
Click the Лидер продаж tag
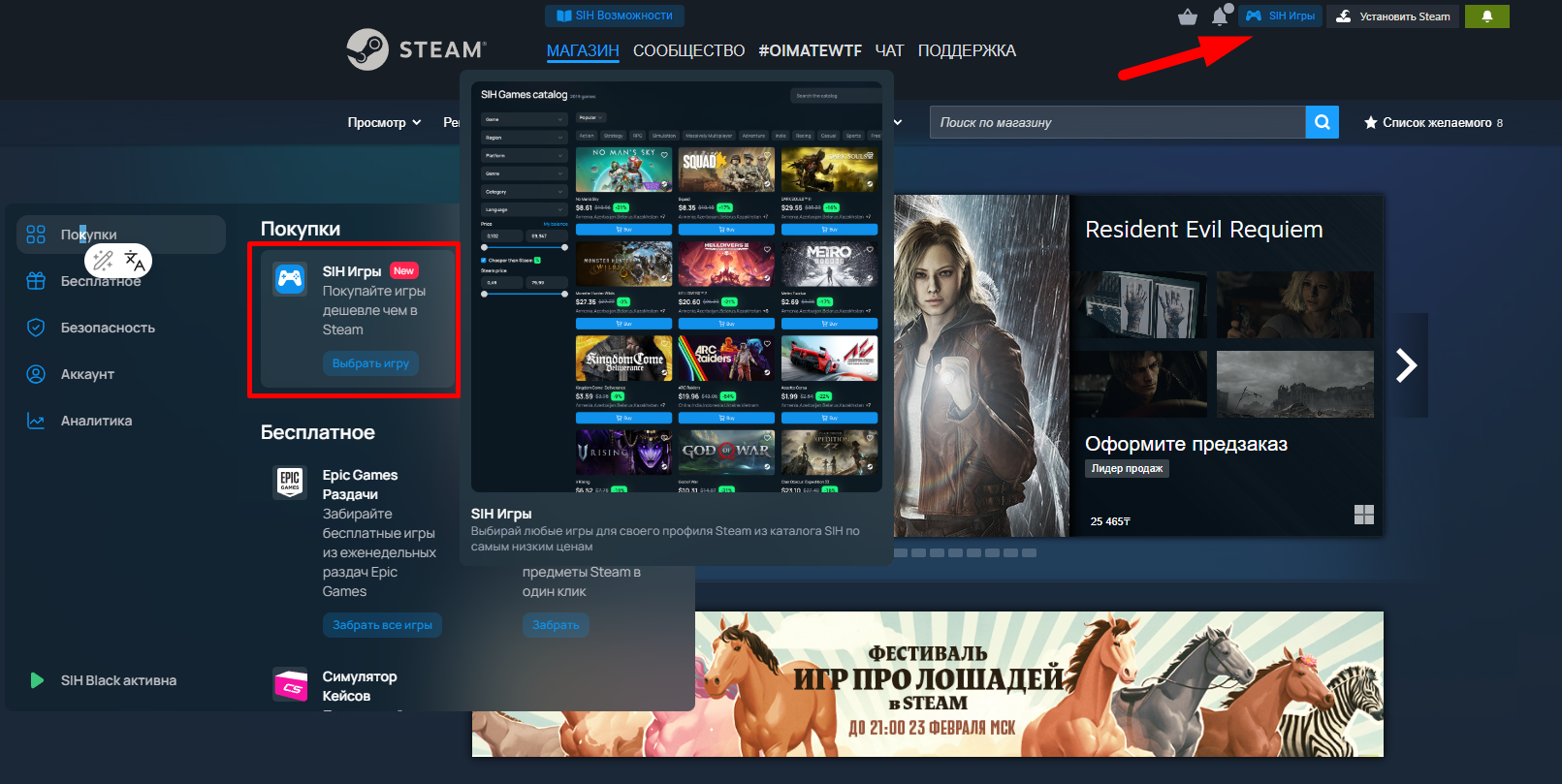tap(1127, 468)
